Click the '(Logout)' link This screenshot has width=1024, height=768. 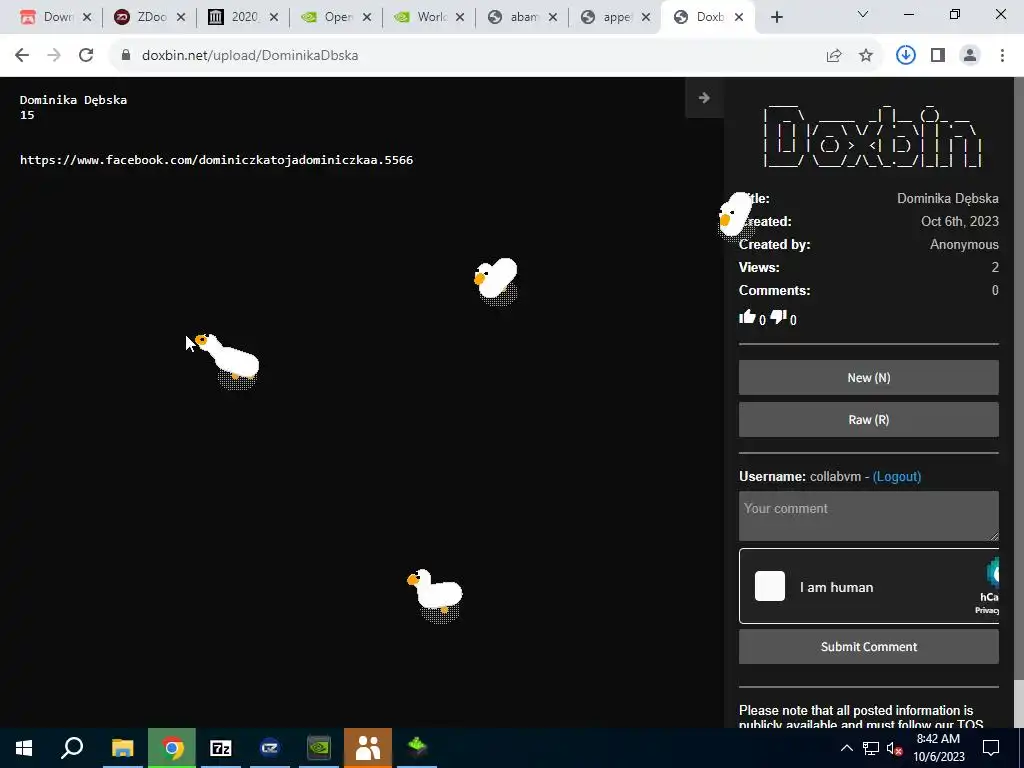coord(897,477)
